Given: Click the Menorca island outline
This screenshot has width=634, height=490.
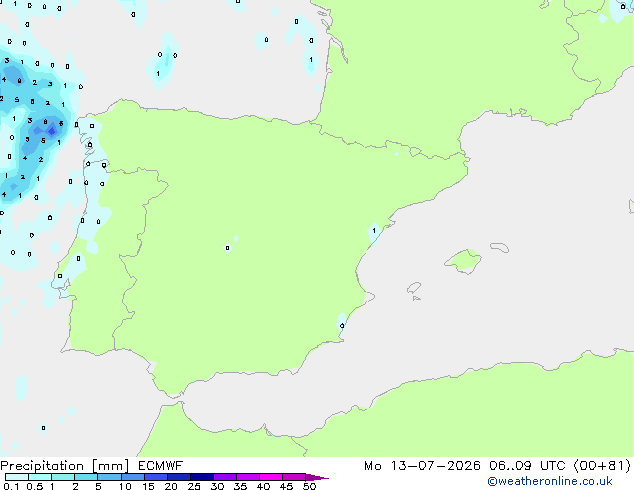Looking at the screenshot, I should click(500, 247).
